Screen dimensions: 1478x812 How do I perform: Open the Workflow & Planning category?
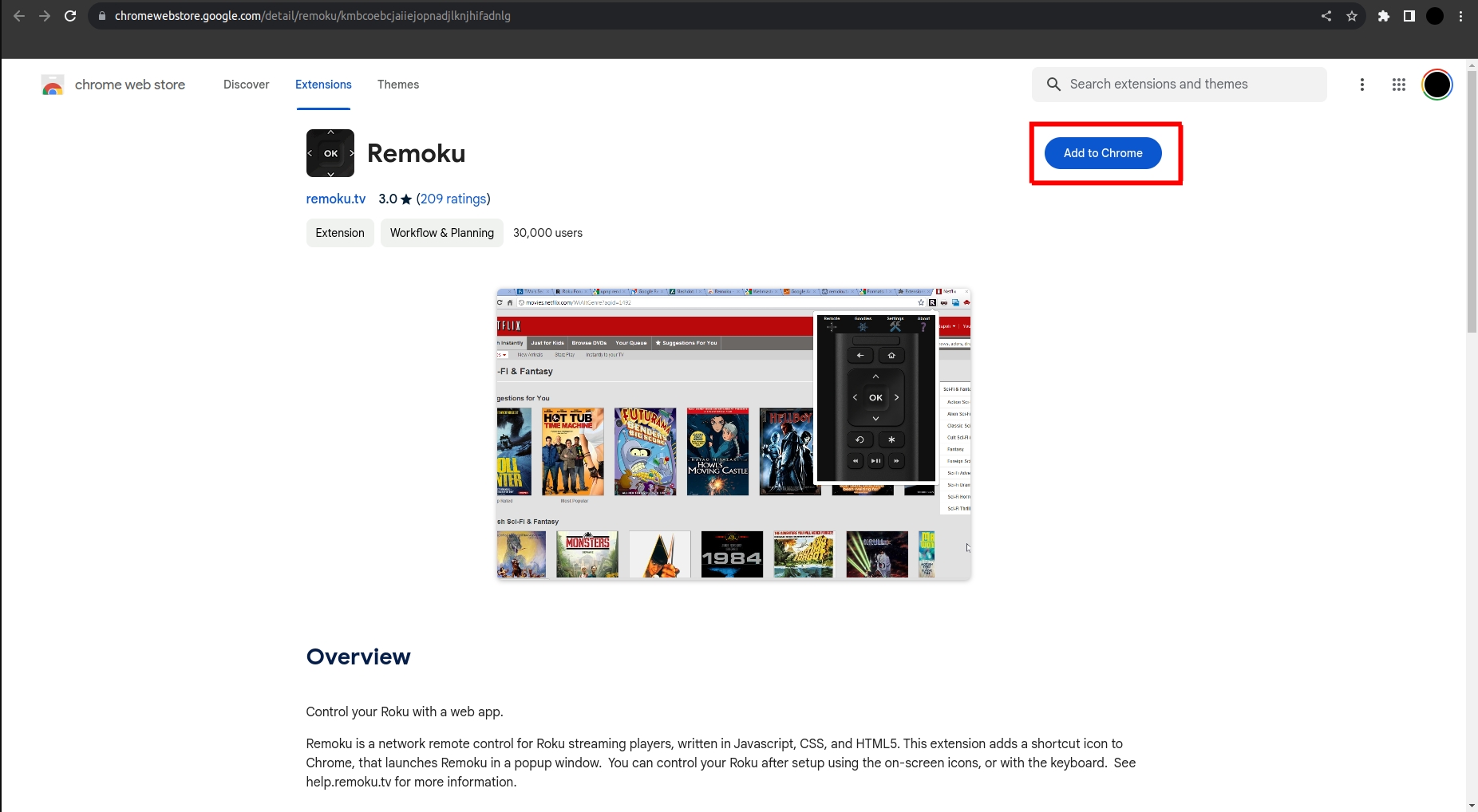tap(442, 233)
